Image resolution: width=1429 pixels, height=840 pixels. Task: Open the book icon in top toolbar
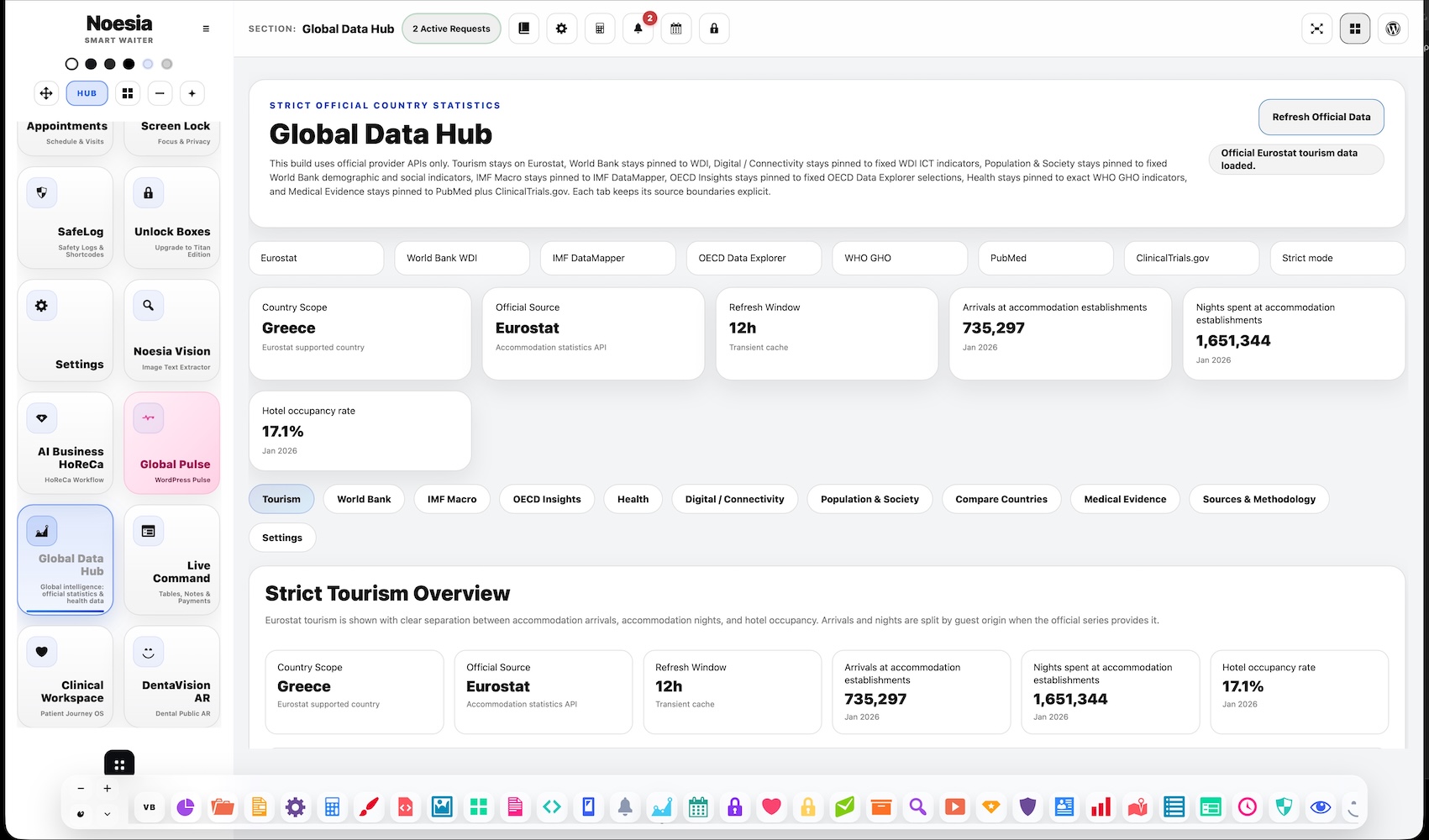click(x=523, y=29)
